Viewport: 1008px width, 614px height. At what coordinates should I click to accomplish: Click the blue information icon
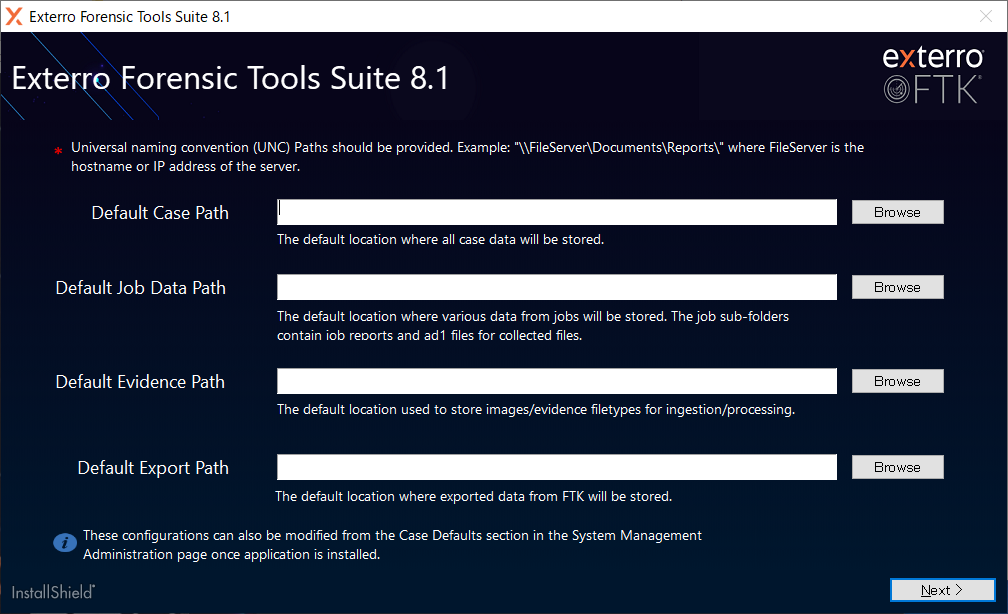(65, 543)
